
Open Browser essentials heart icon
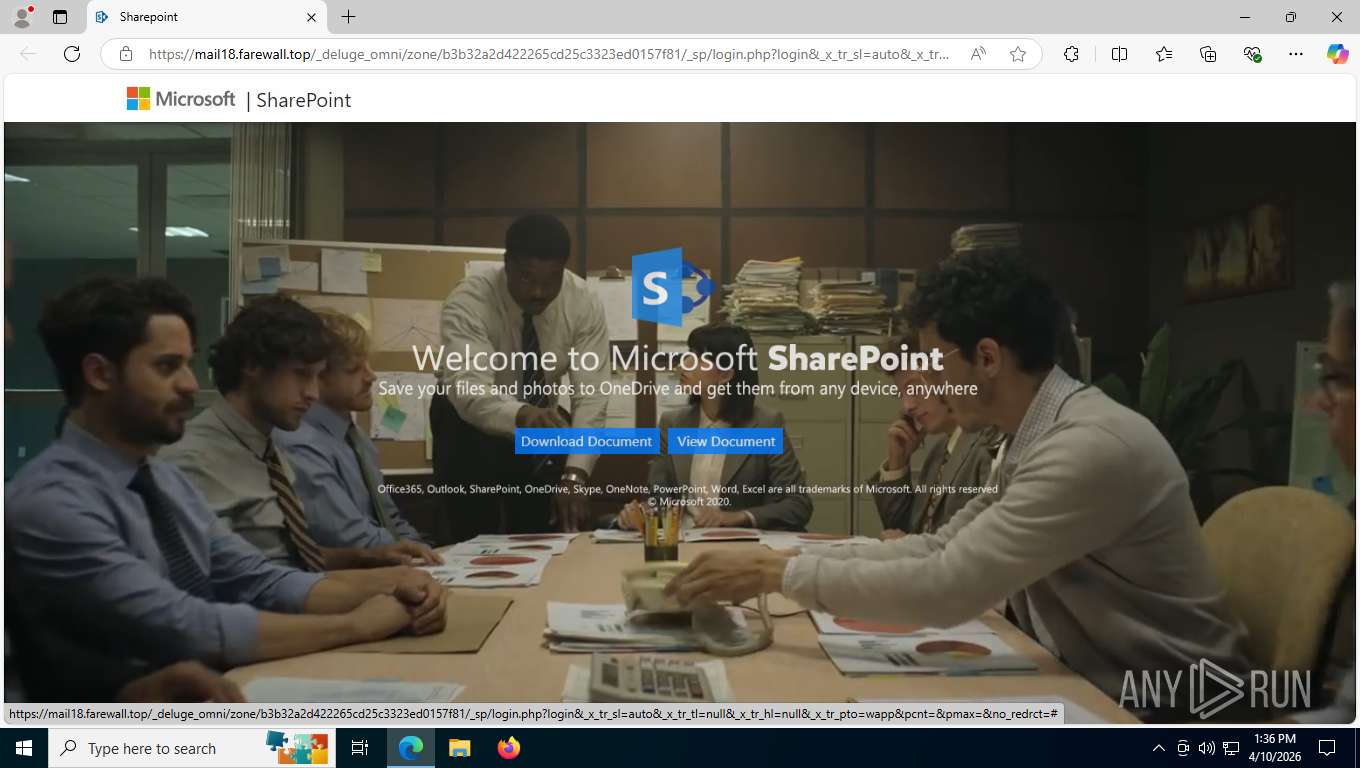pyautogui.click(x=1252, y=54)
